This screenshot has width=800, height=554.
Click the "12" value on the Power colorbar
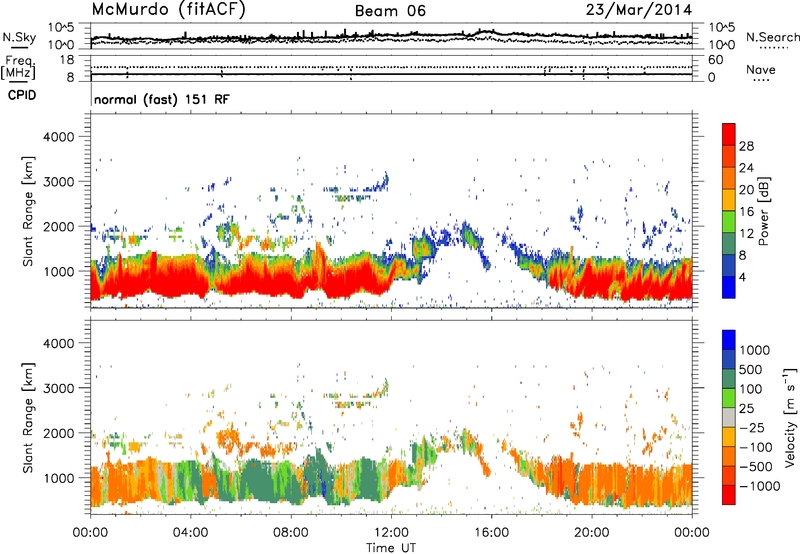746,234
